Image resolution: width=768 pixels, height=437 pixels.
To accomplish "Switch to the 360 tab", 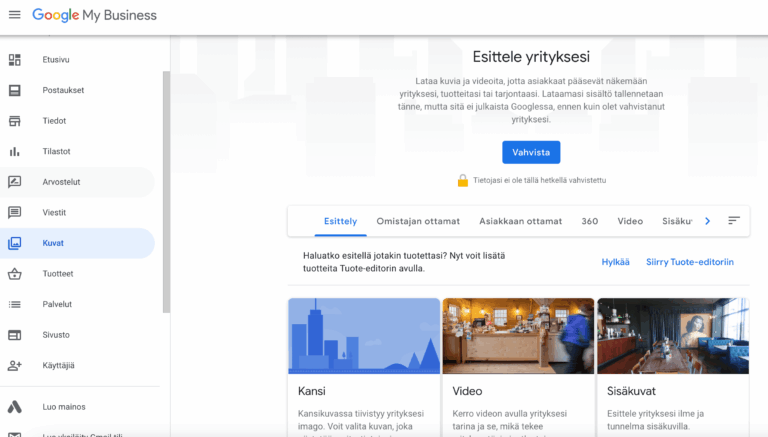I will (590, 221).
